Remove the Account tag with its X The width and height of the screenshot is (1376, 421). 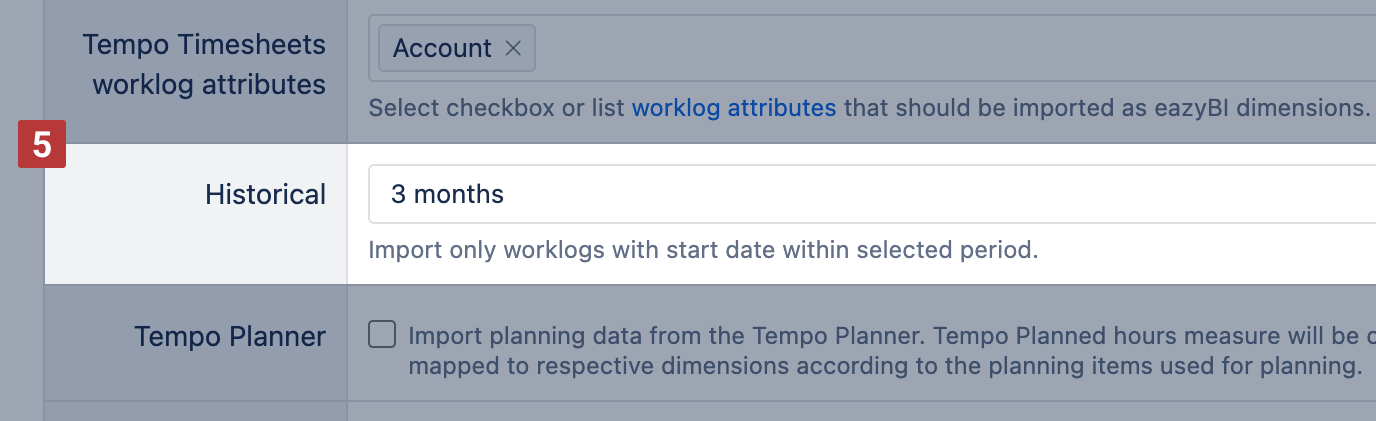click(513, 48)
